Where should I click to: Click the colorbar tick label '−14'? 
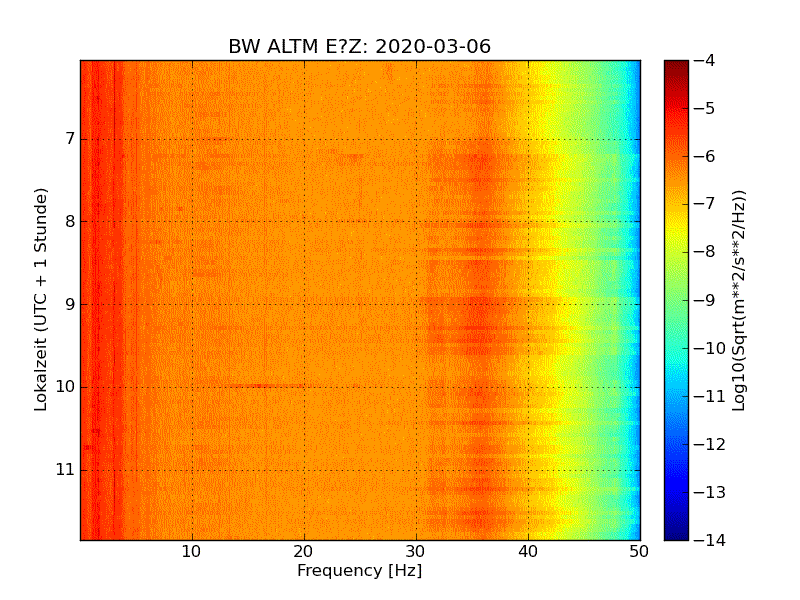pos(710,540)
